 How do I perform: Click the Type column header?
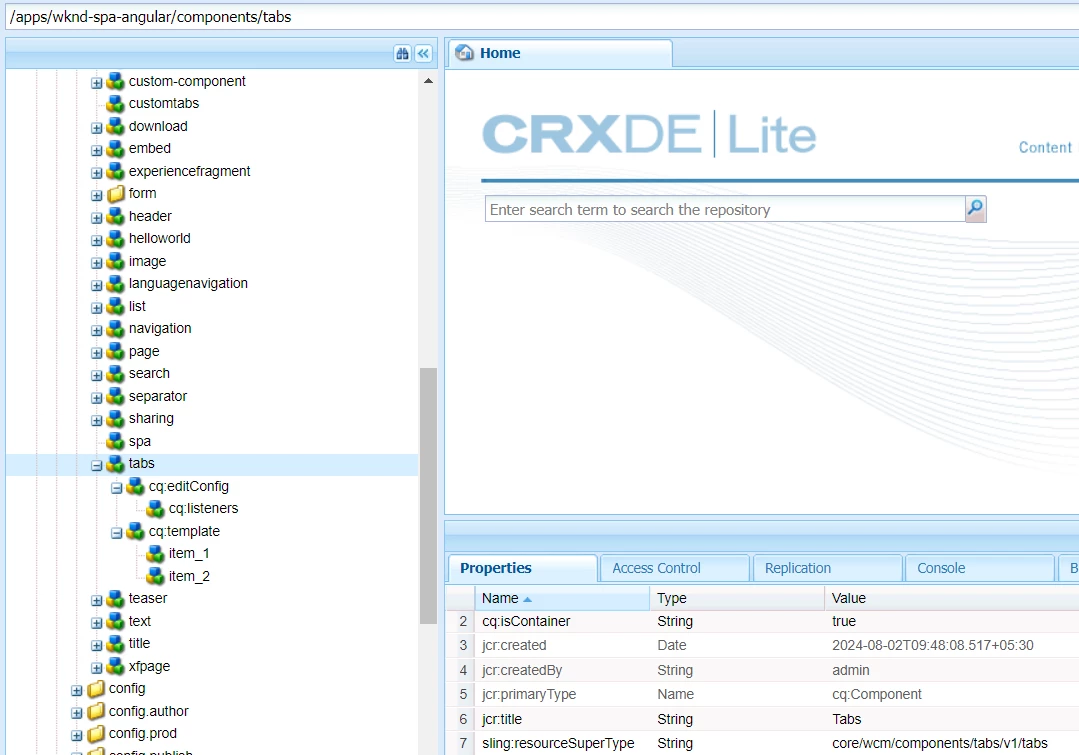click(x=737, y=598)
